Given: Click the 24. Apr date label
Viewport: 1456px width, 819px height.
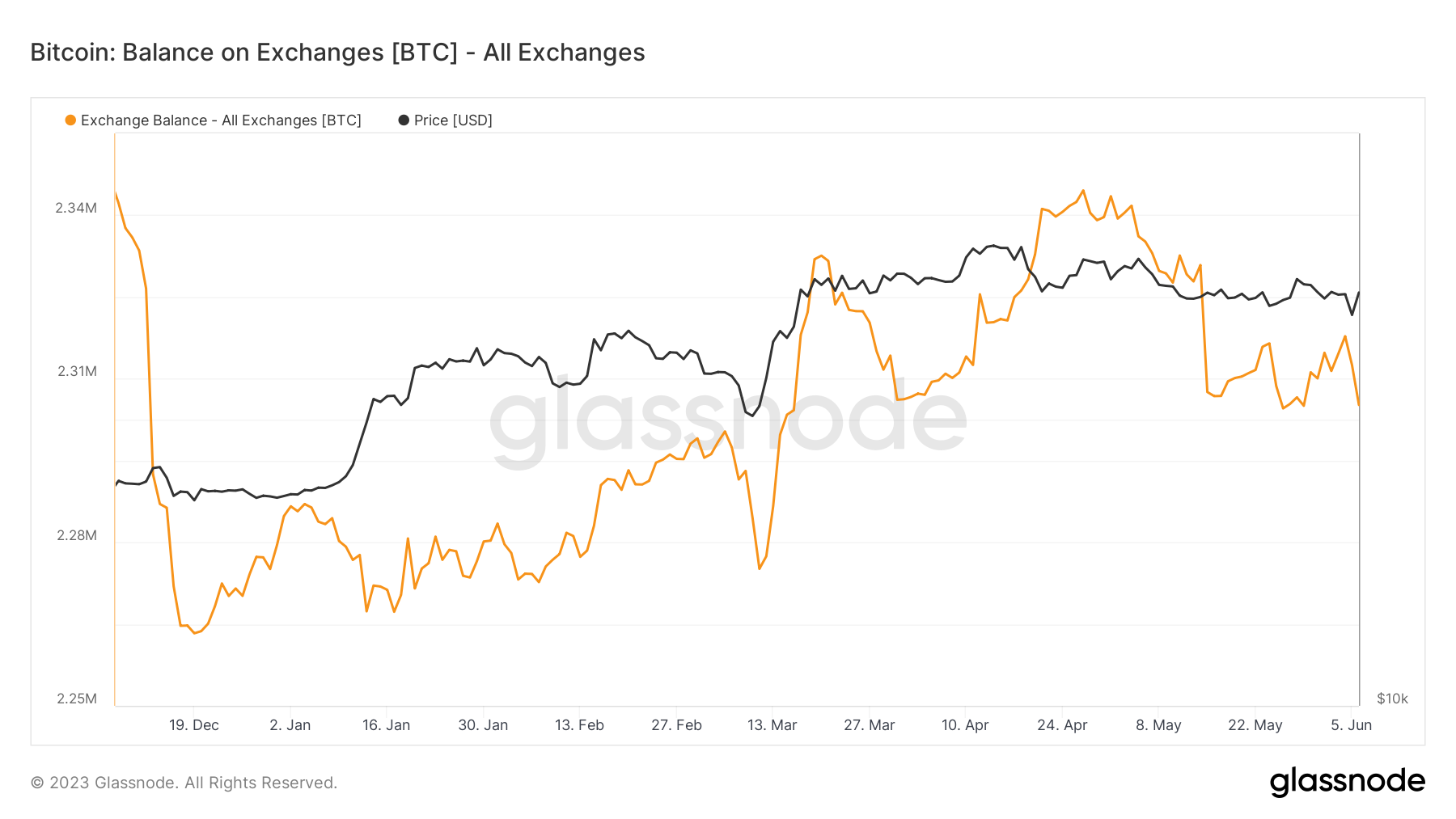Looking at the screenshot, I should pyautogui.click(x=1062, y=725).
